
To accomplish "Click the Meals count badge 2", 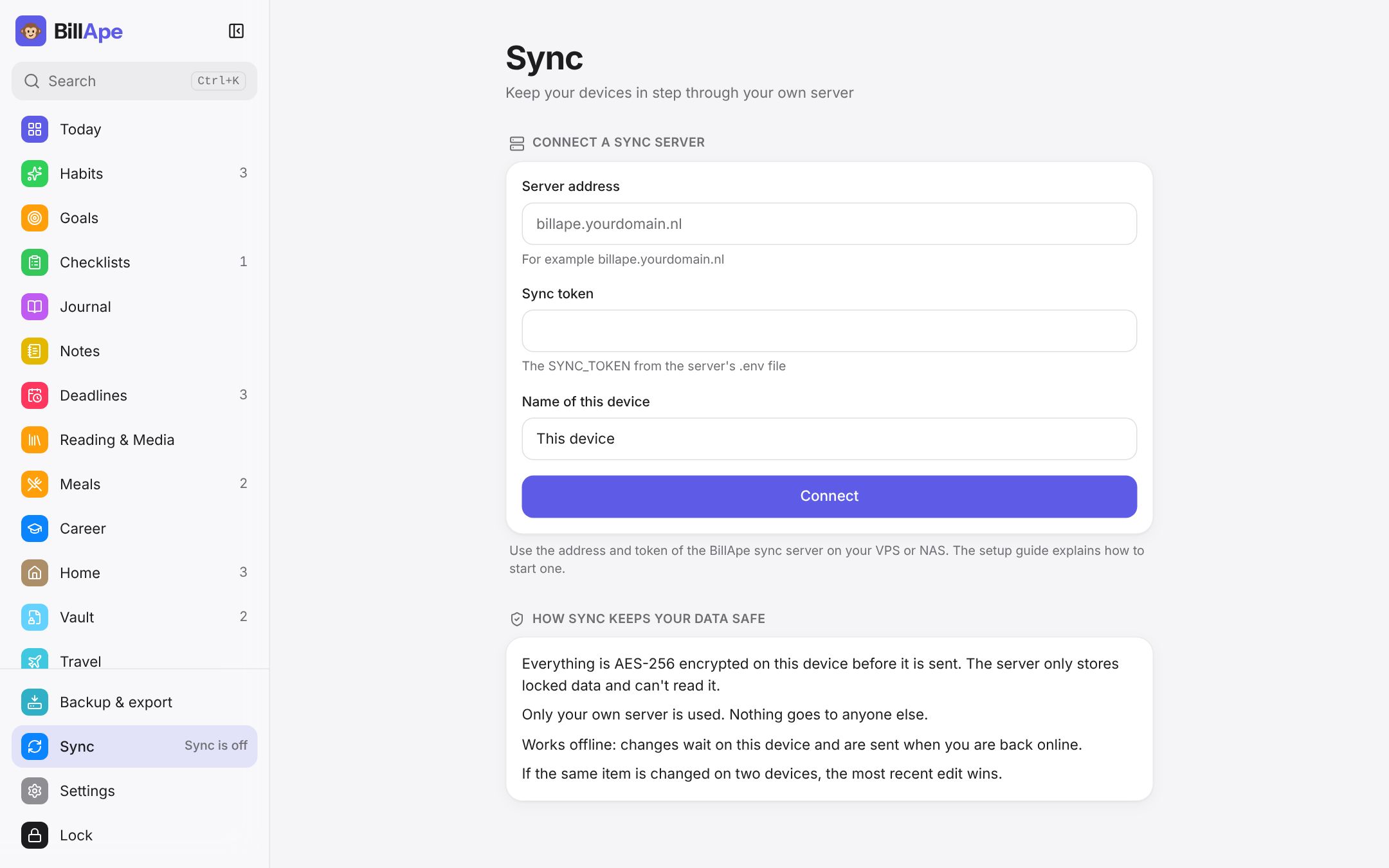I will point(243,484).
